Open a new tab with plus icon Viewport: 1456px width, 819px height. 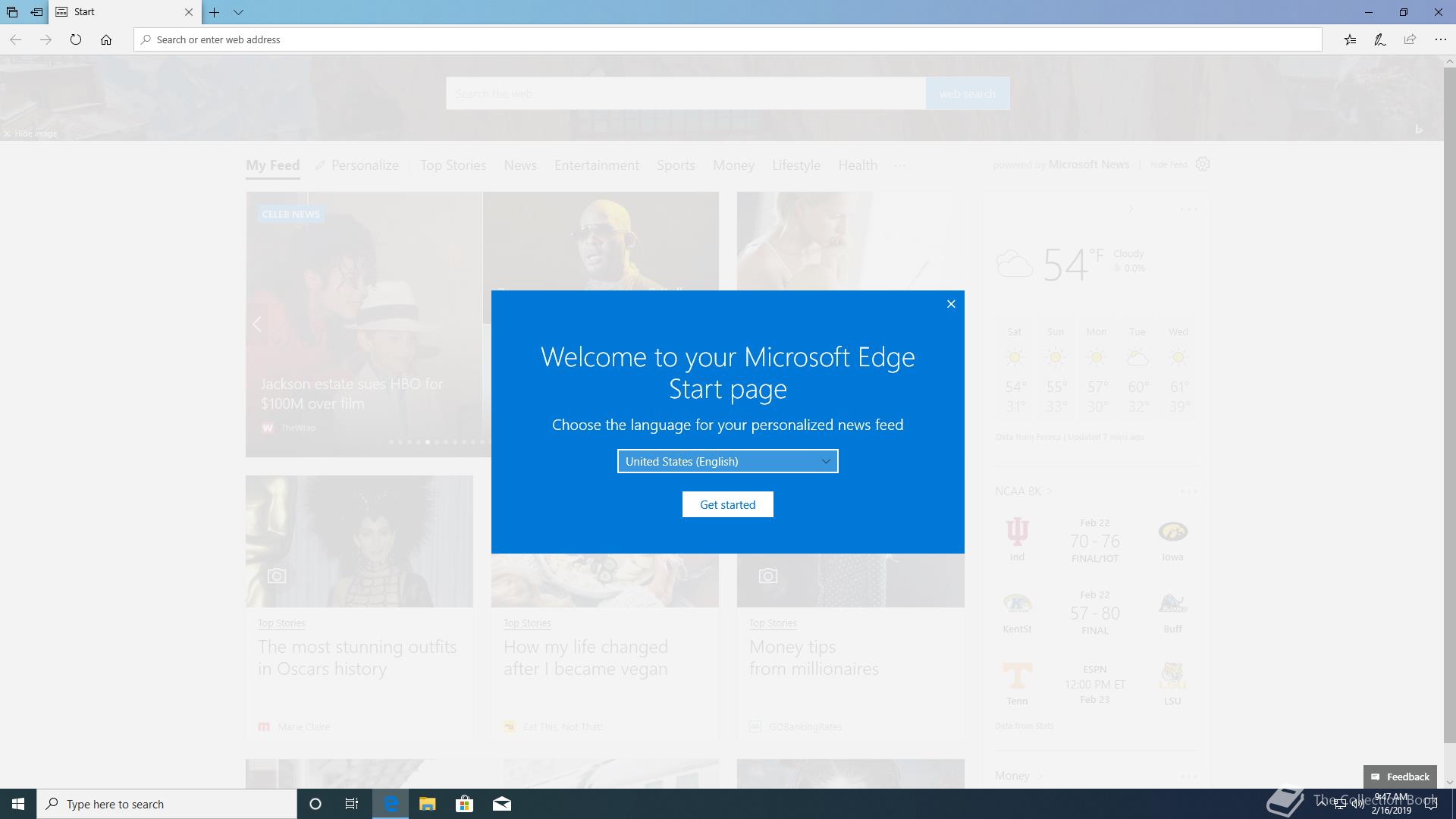215,12
